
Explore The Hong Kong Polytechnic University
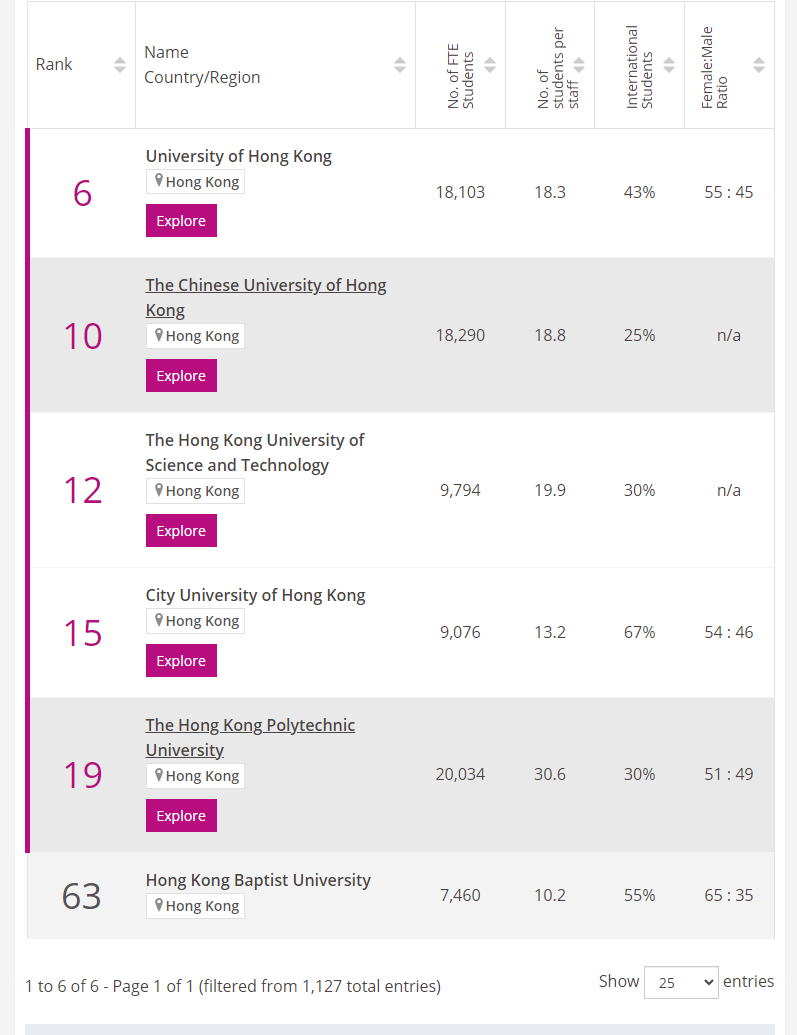tap(181, 816)
